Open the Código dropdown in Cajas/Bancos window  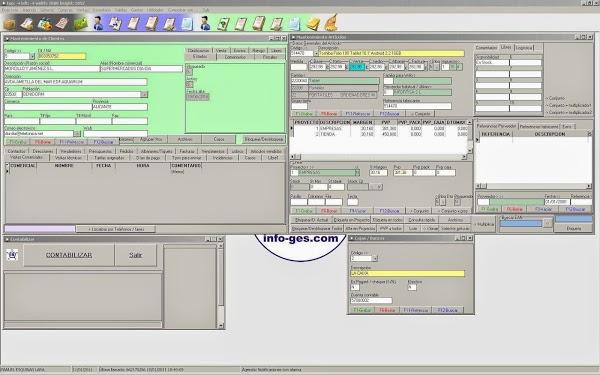[375, 259]
